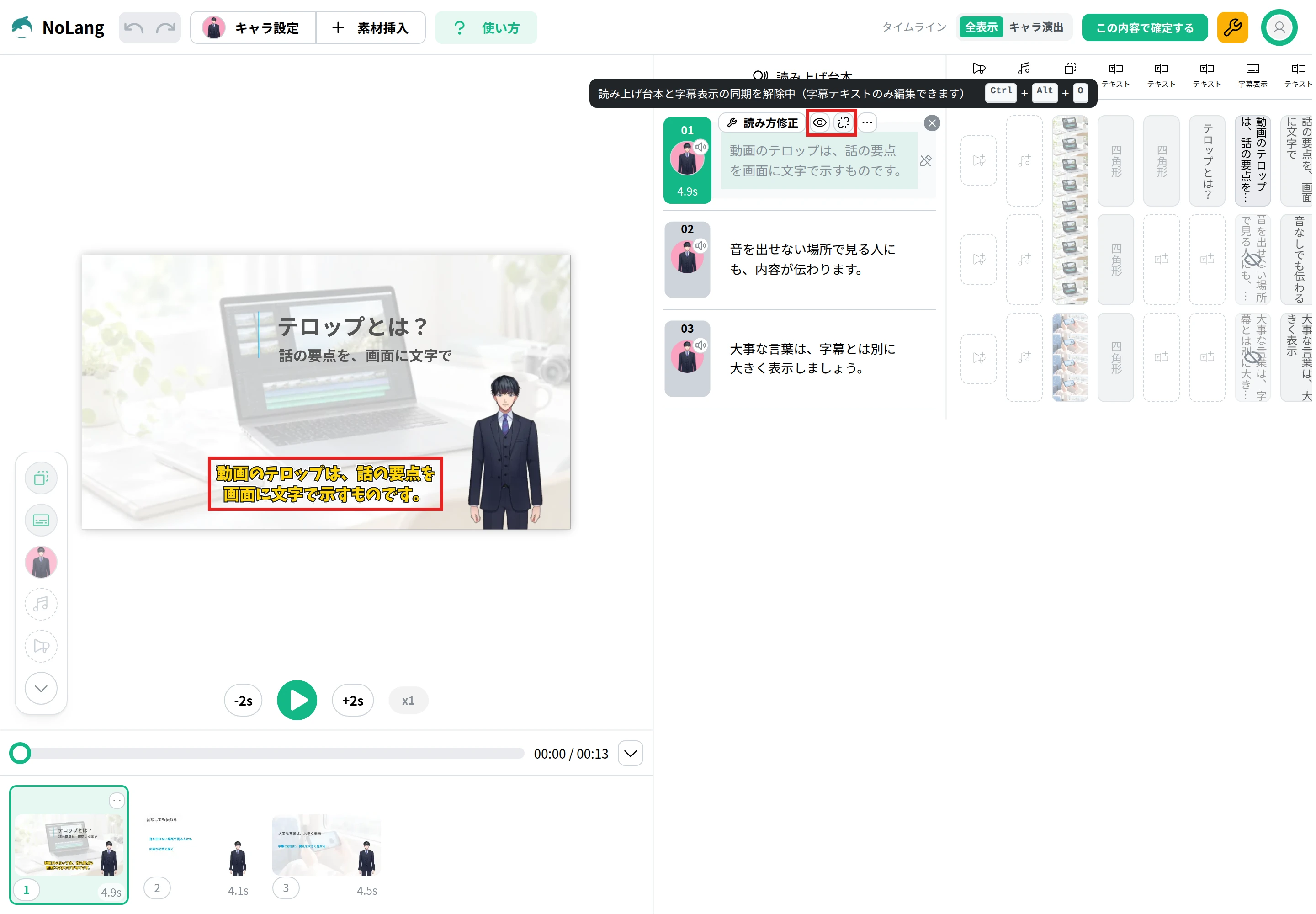Screen dimensions: 1316x914
Task: Show hidden subtitle for row 02
Action: tap(1252, 260)
